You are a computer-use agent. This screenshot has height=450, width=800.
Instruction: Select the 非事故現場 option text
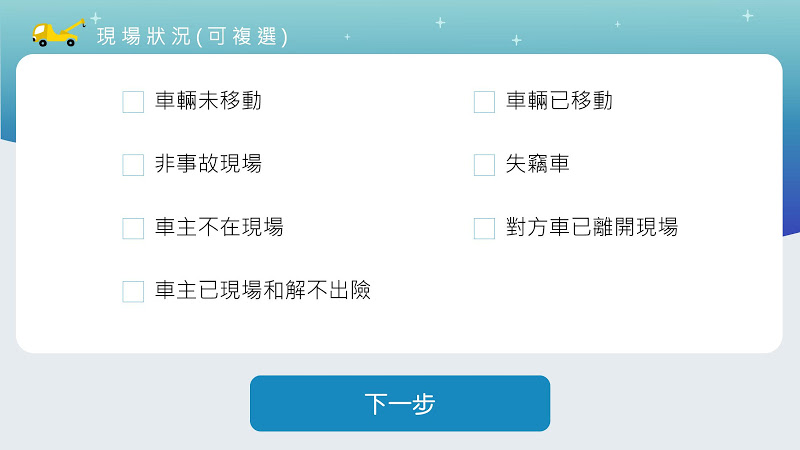click(x=208, y=164)
